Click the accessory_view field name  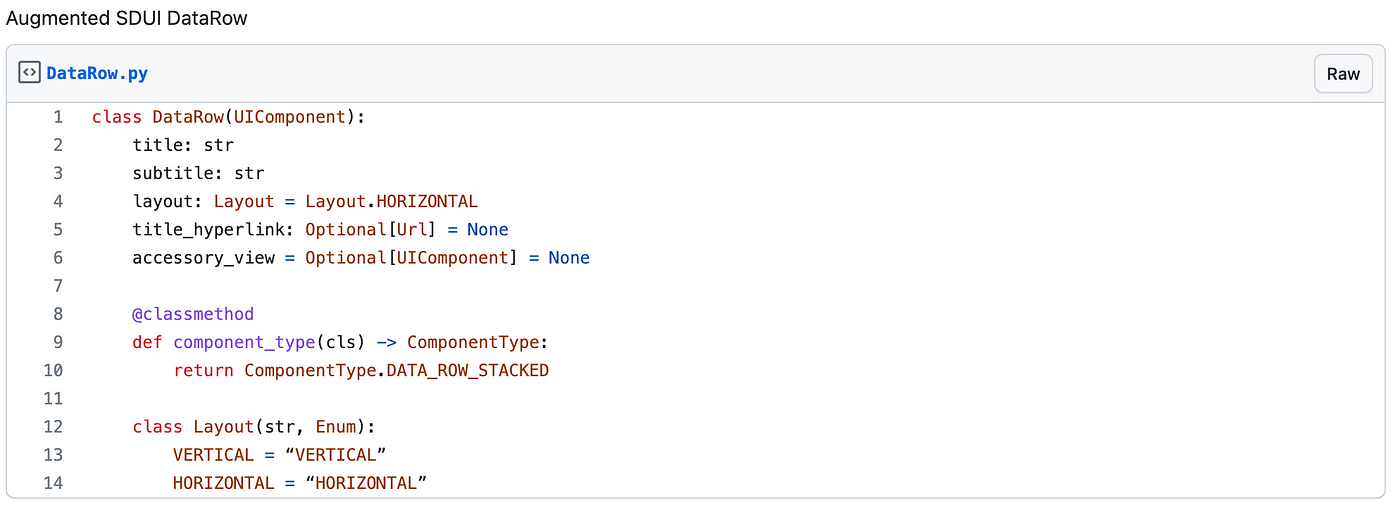pos(203,258)
